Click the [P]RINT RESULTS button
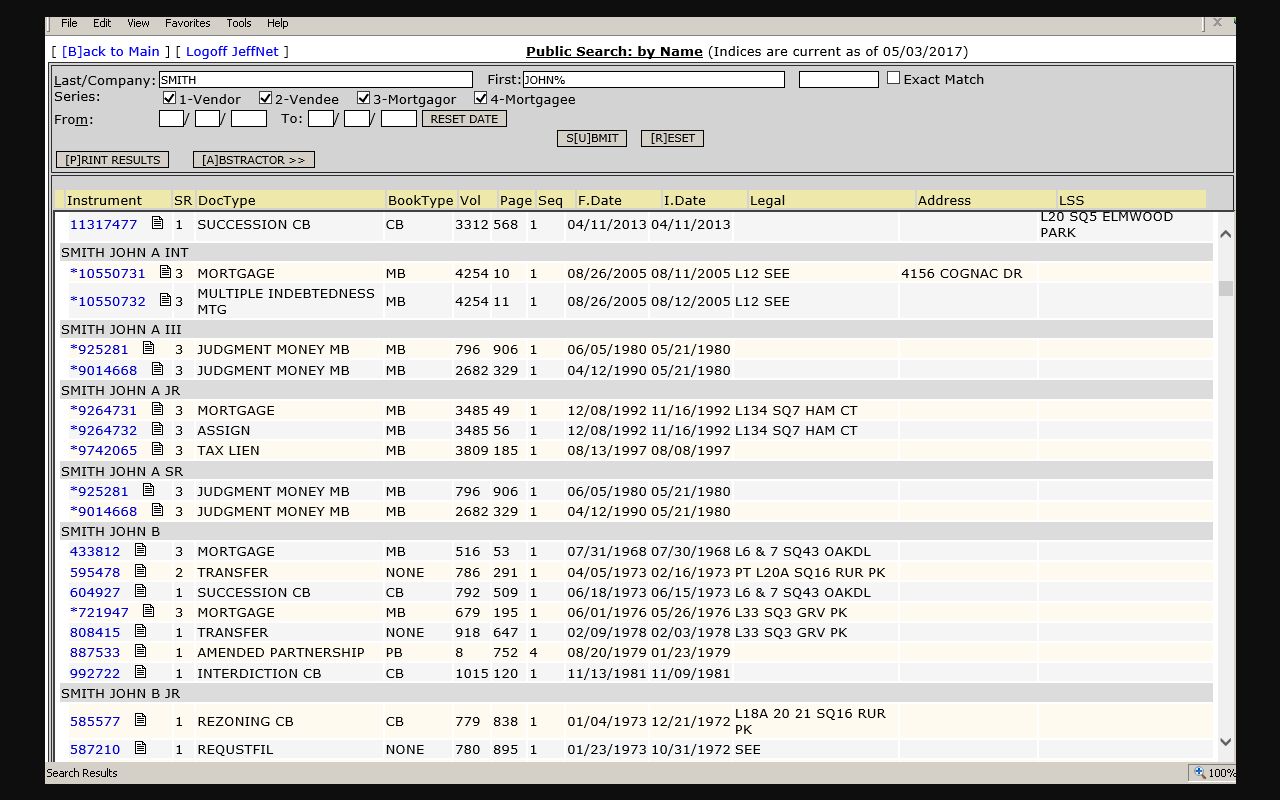Screen dimensions: 1280x800 tap(113, 159)
